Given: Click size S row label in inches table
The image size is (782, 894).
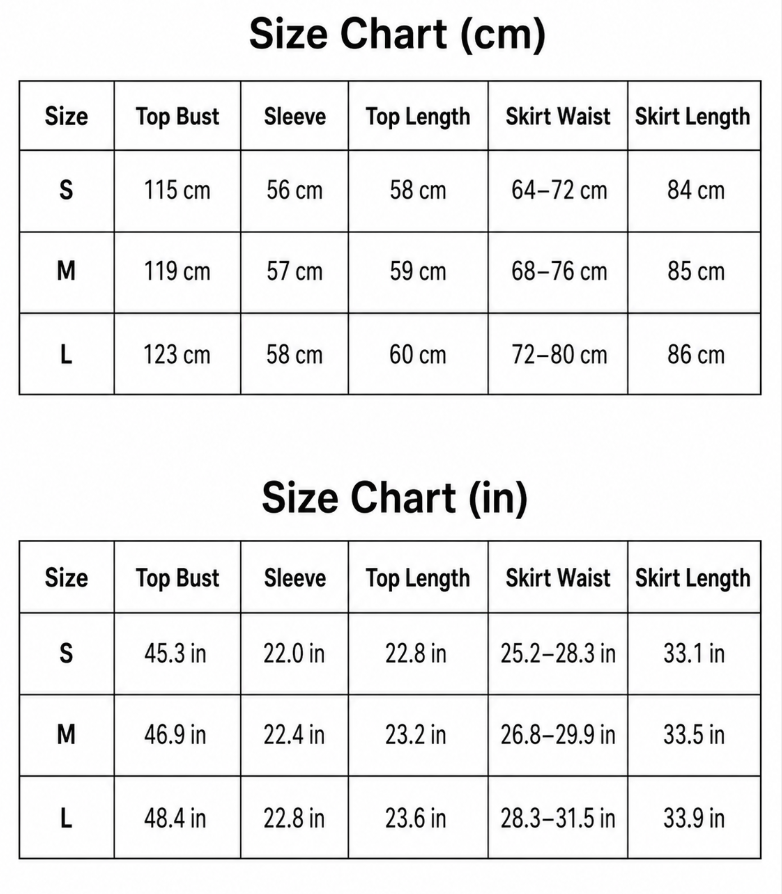Looking at the screenshot, I should pyautogui.click(x=66, y=653).
